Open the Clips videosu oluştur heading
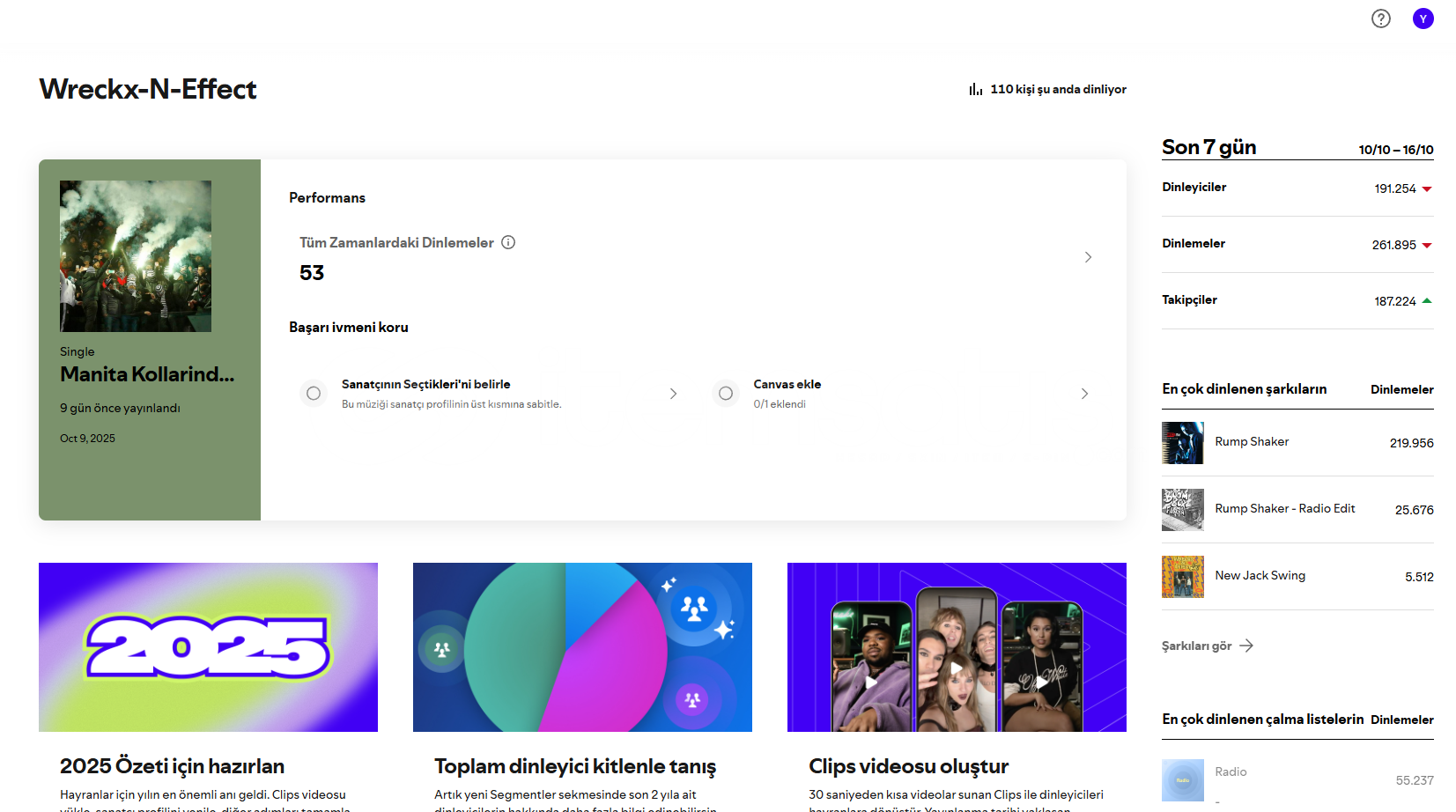 coord(908,766)
